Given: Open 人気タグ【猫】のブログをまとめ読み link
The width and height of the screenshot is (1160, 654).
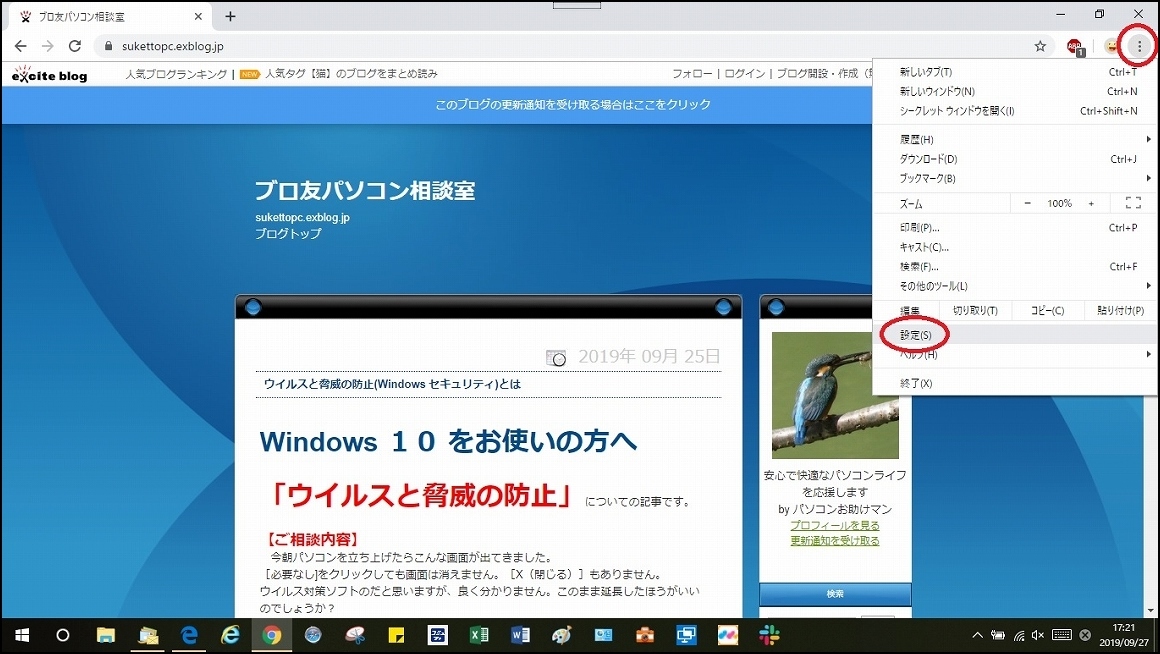Looking at the screenshot, I should [351, 74].
